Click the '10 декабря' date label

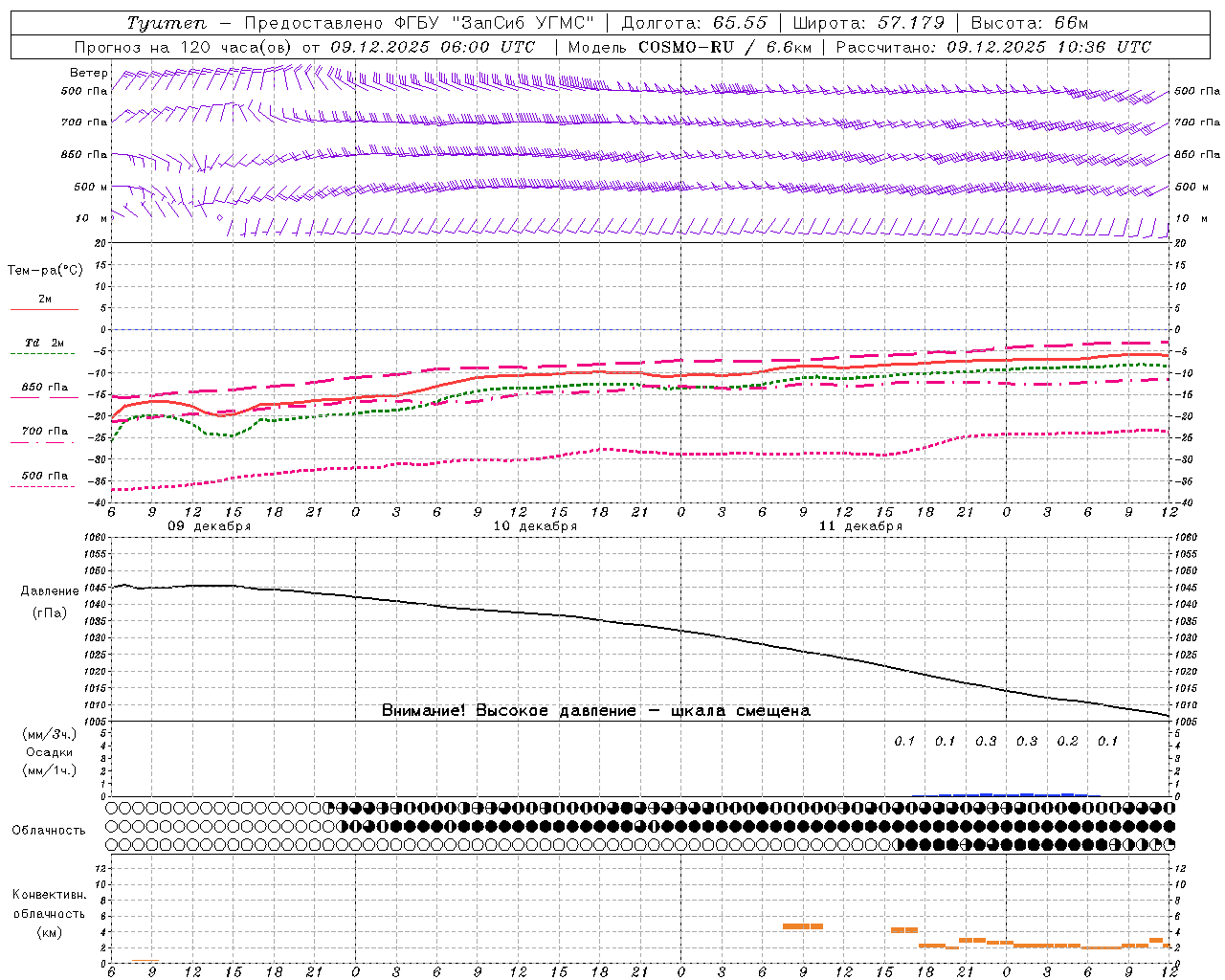535,526
